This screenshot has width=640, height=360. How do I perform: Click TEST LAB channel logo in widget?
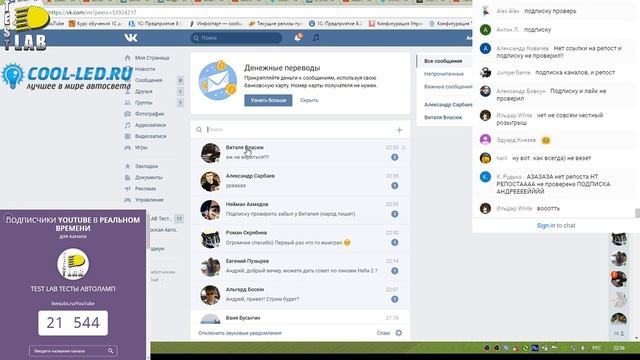tap(73, 264)
